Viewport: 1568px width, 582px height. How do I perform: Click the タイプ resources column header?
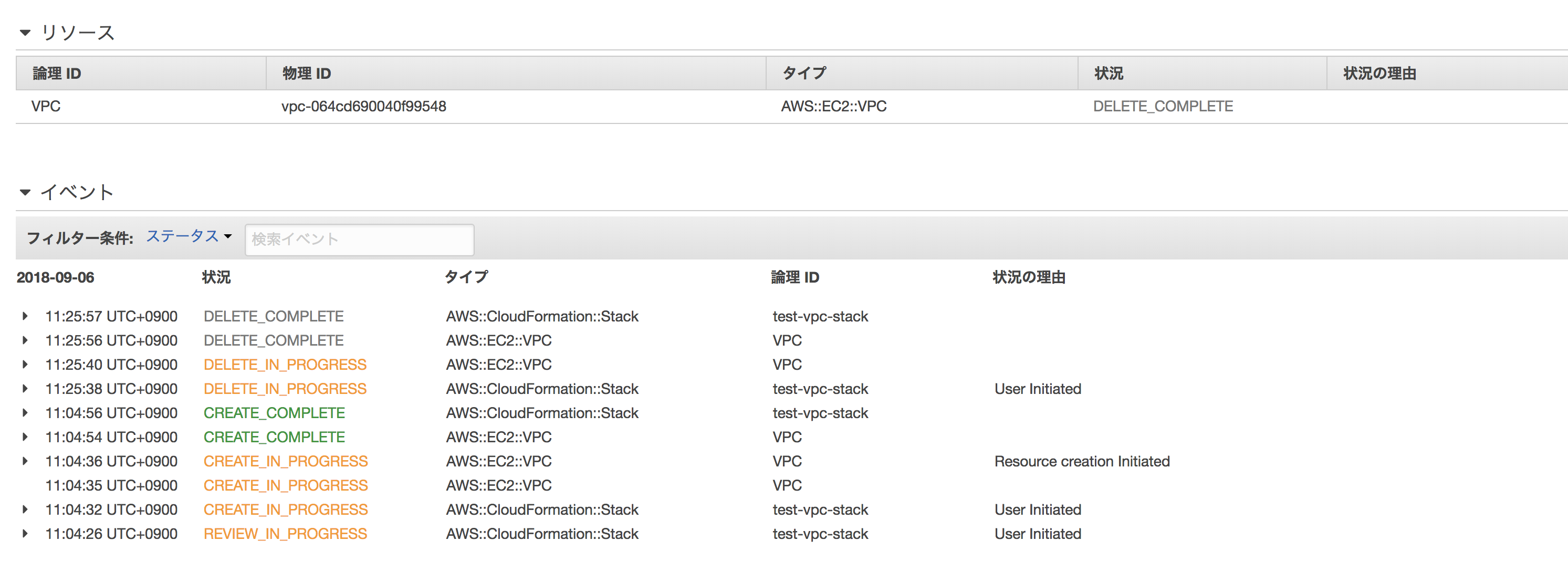pyautogui.click(x=804, y=74)
